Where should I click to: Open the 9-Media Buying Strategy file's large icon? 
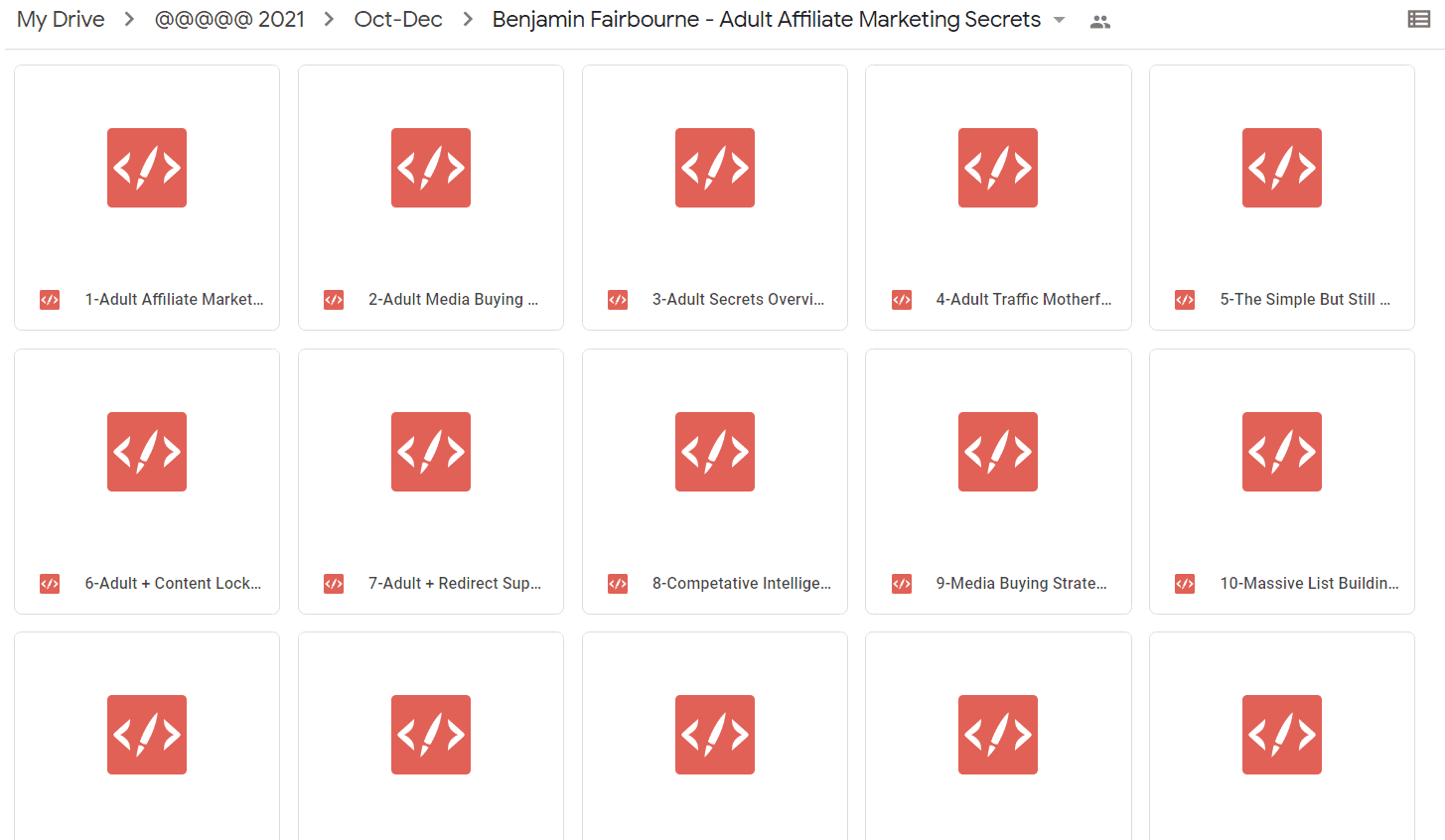pyautogui.click(x=998, y=452)
